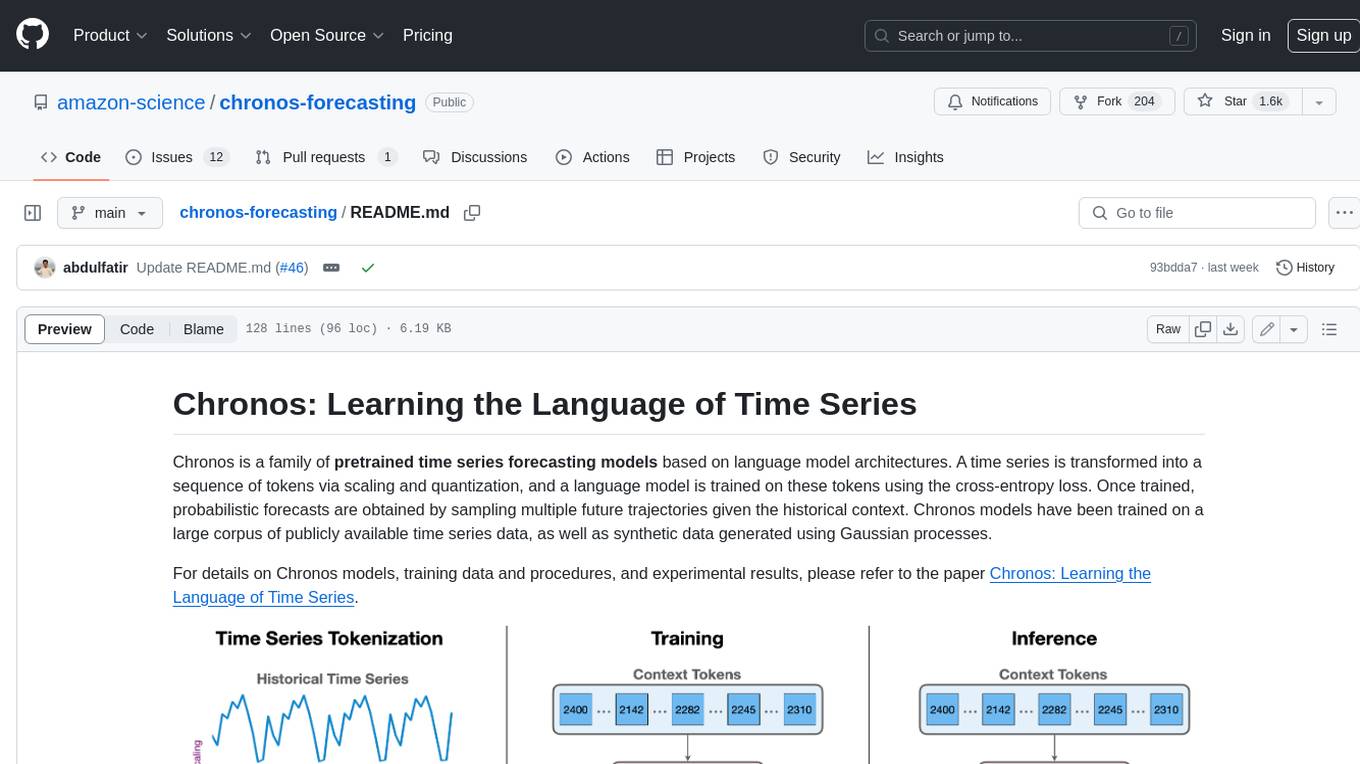
Task: Open the file History
Action: tap(1305, 267)
